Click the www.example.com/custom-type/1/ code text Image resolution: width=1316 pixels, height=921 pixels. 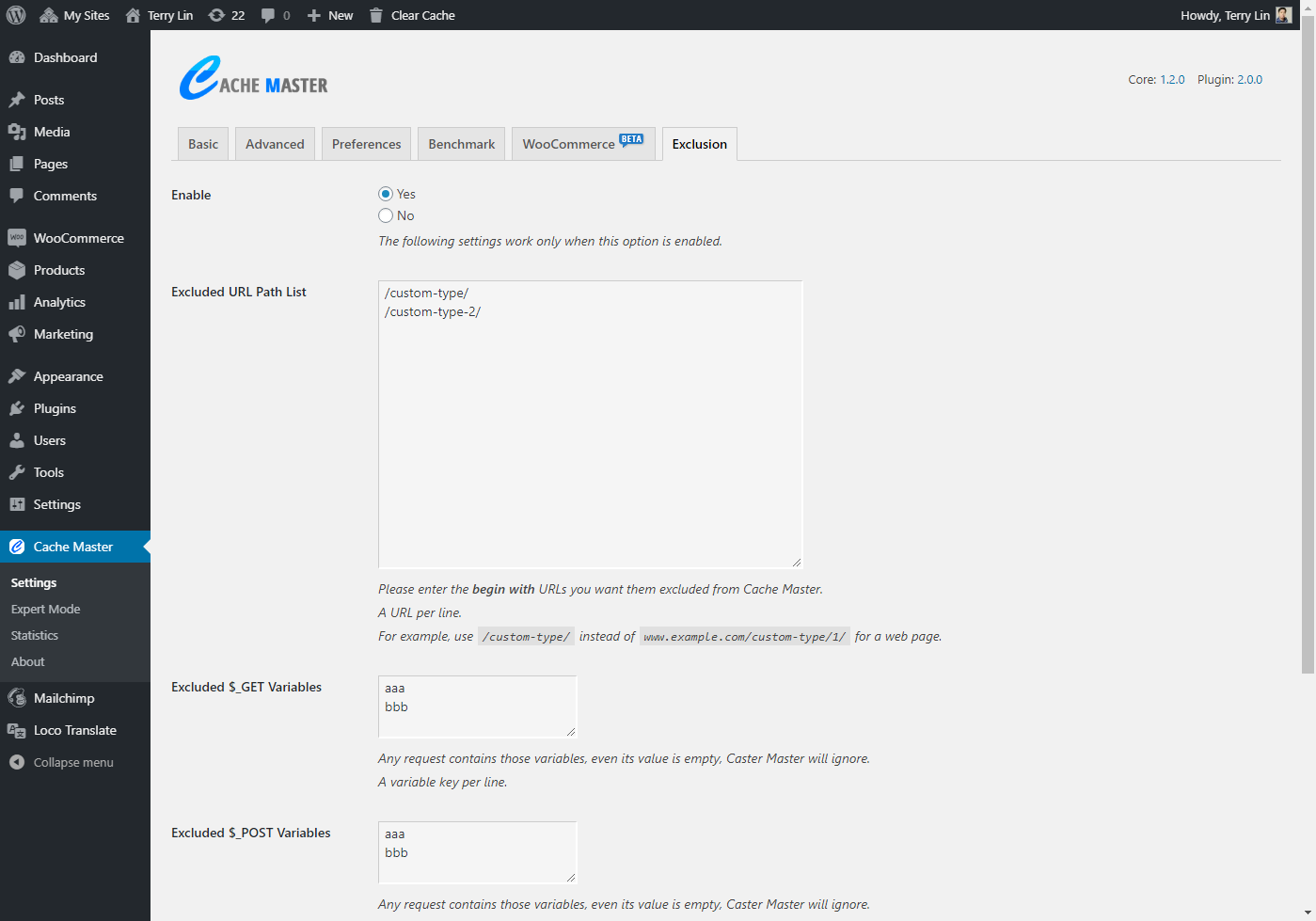744,637
